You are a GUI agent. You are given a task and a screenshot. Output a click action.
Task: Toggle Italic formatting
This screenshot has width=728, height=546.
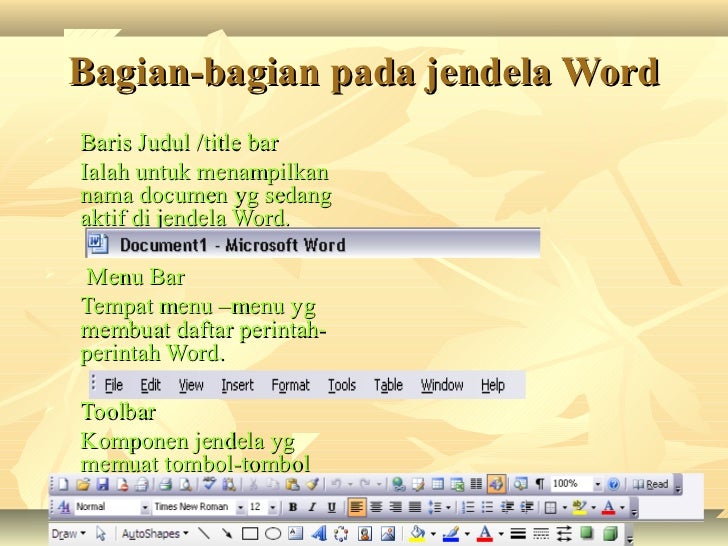[312, 507]
